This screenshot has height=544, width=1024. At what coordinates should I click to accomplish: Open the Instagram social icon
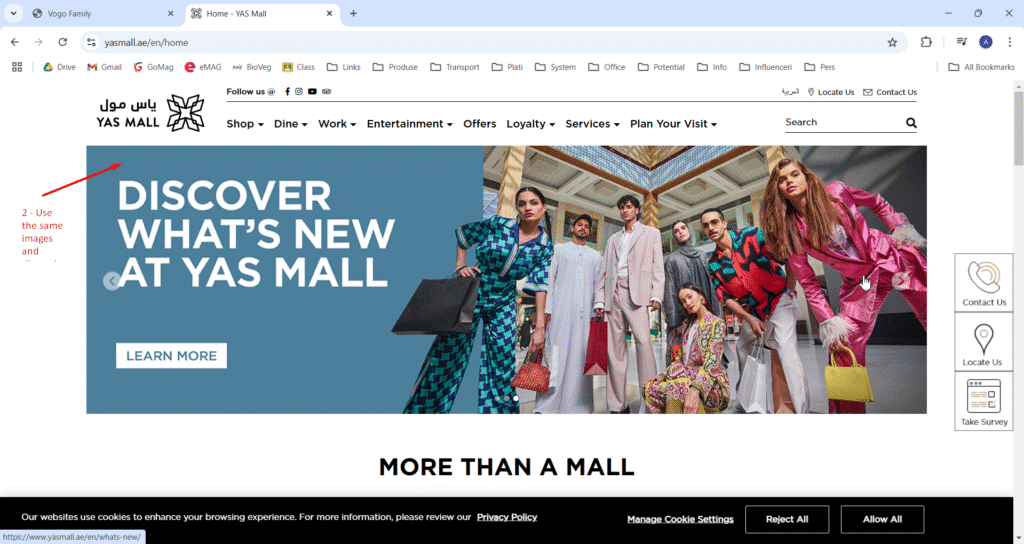point(299,92)
